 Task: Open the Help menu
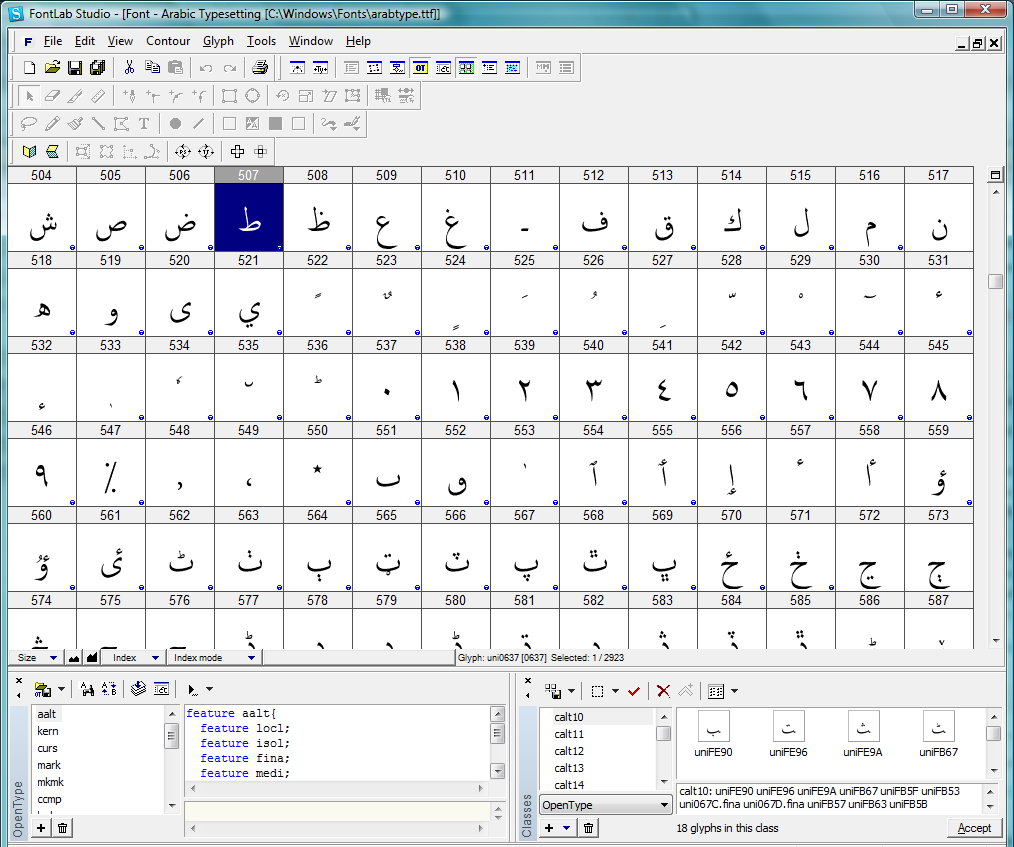(358, 41)
